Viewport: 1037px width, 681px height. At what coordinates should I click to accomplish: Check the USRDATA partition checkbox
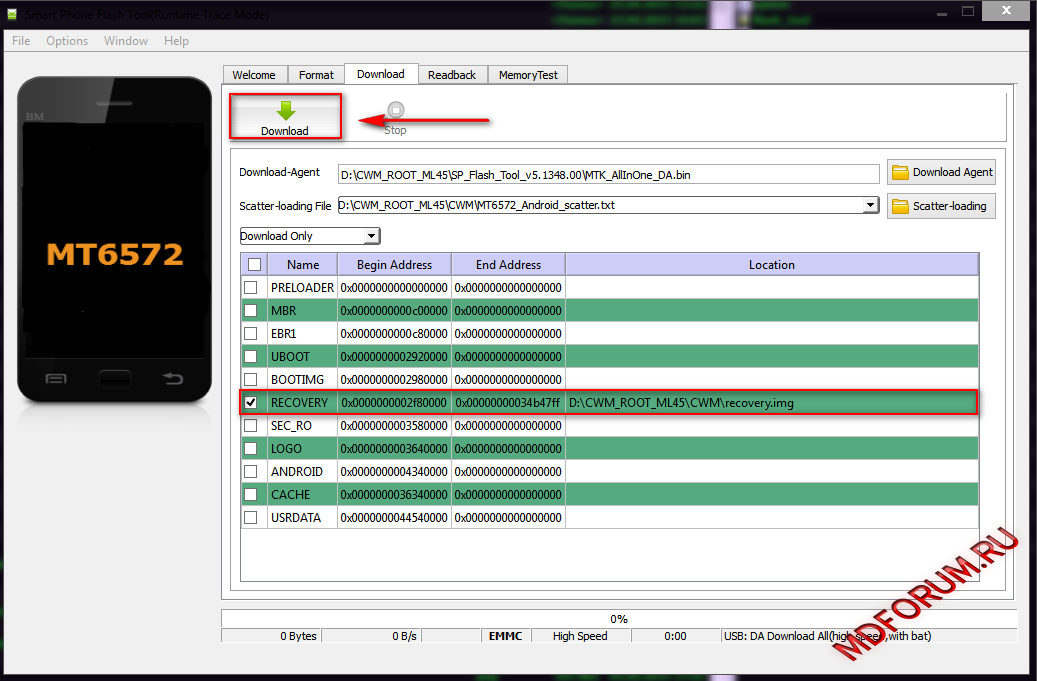(x=251, y=518)
